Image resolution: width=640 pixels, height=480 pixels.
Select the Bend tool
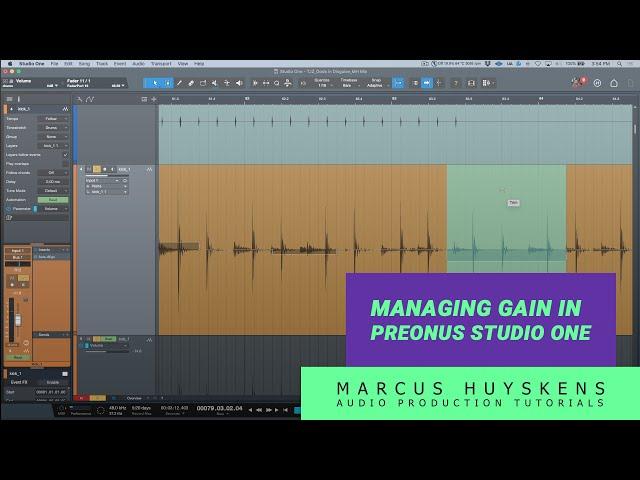227,83
